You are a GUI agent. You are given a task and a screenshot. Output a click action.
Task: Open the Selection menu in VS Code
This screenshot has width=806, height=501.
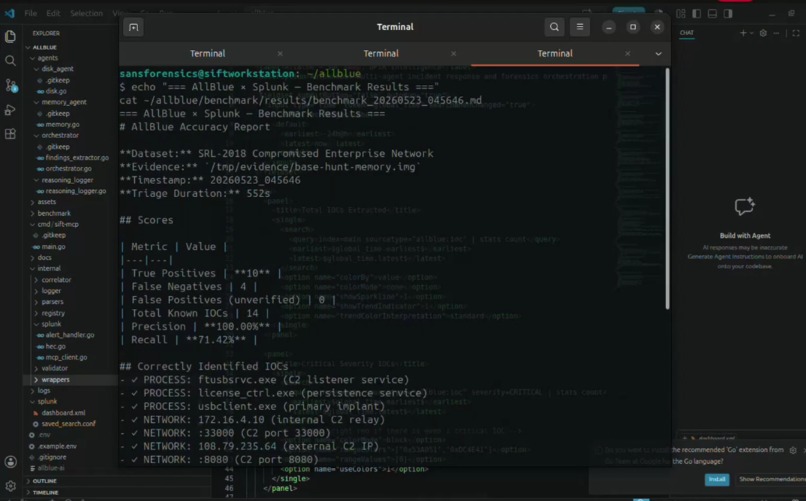pyautogui.click(x=86, y=13)
